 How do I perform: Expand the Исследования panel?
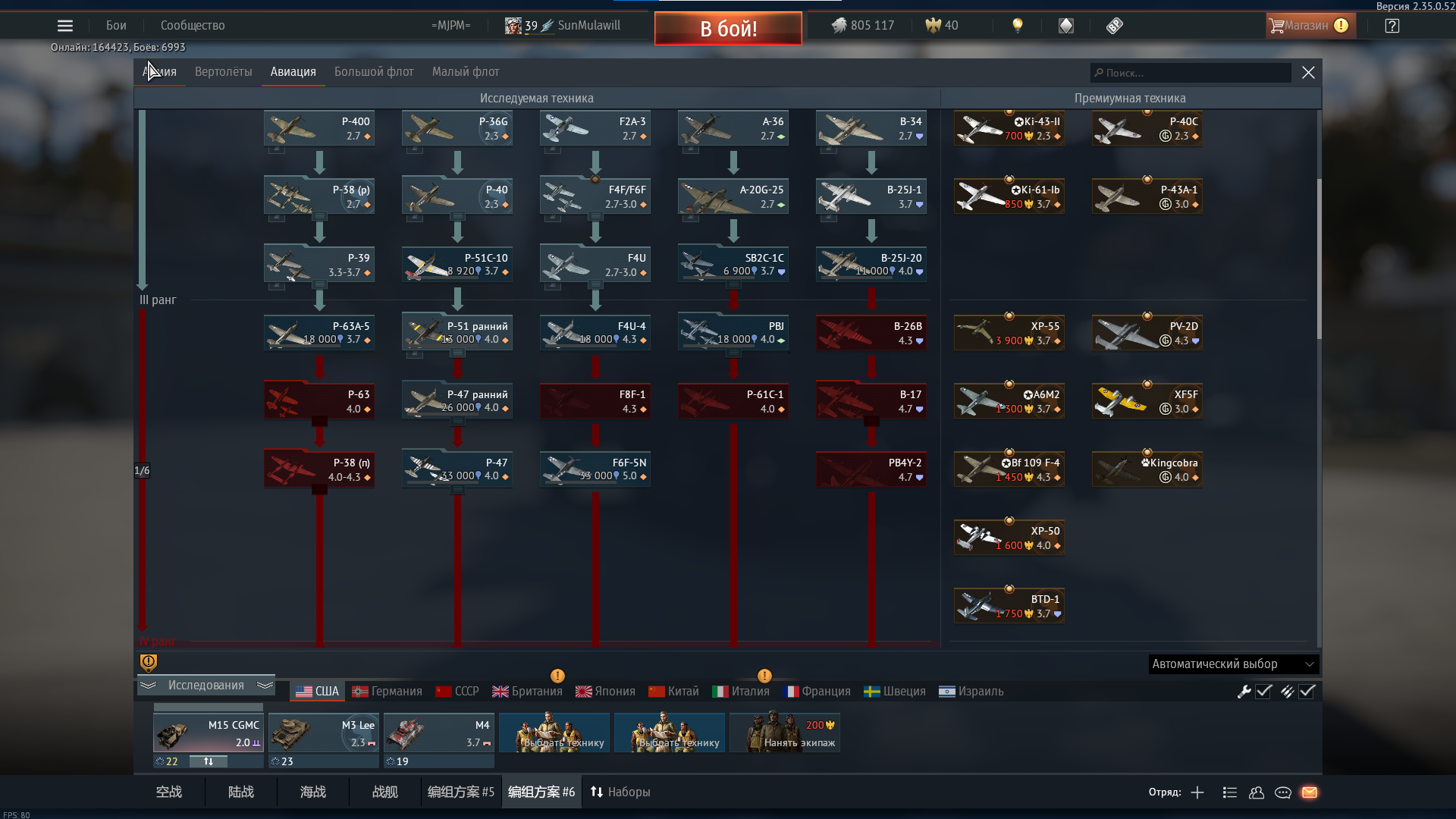click(206, 686)
